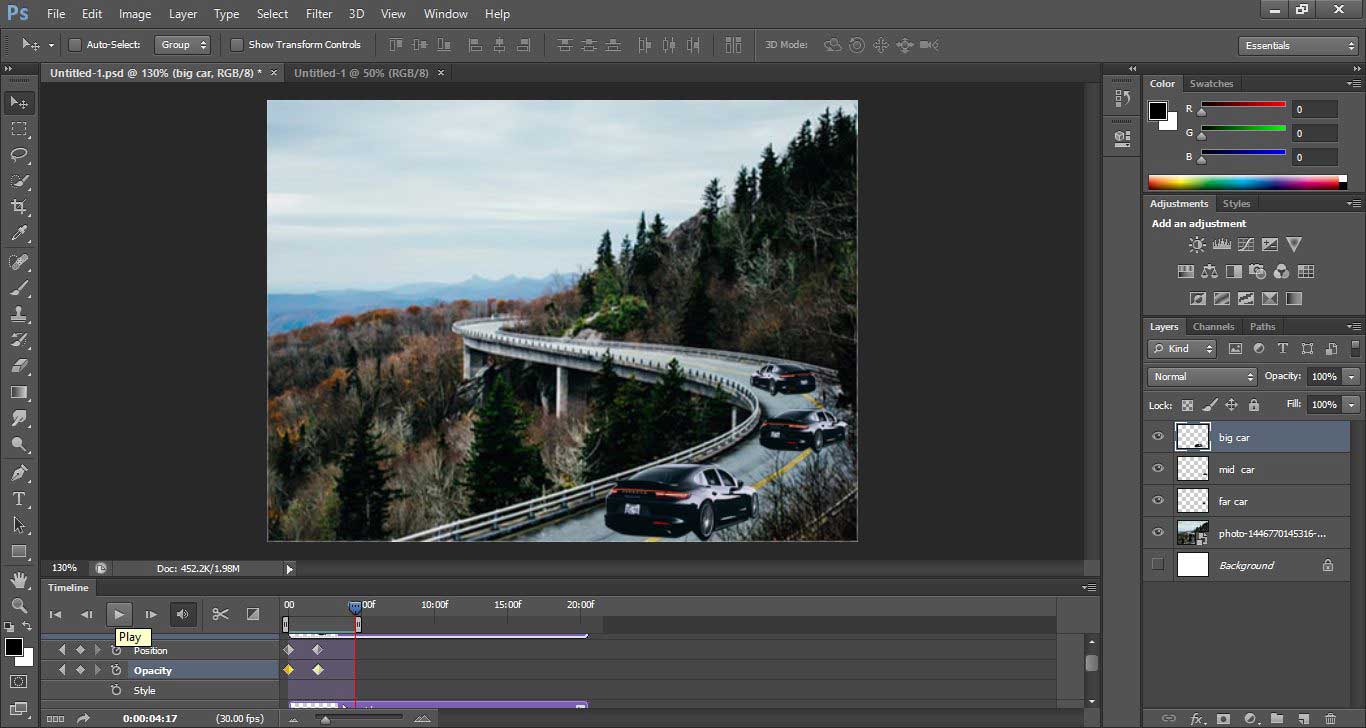Select the Hand tool
Viewport: 1366px width, 728px height.
(x=19, y=579)
